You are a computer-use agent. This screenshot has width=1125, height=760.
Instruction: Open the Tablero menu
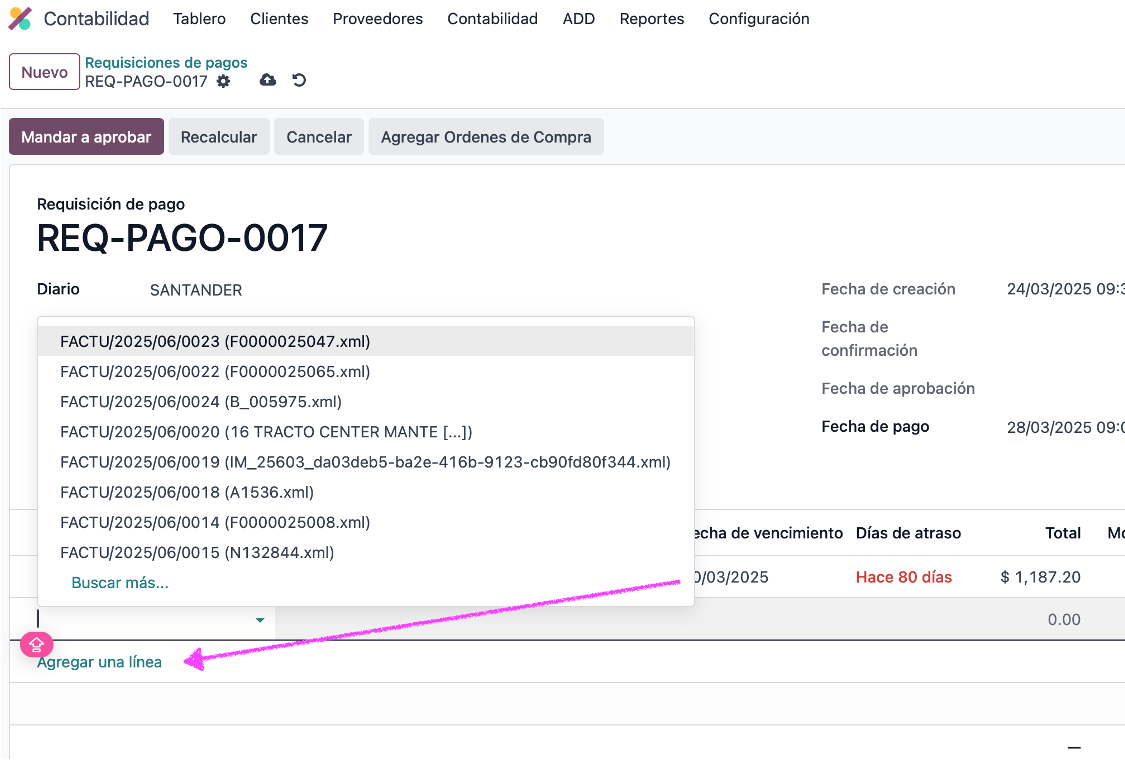pyautogui.click(x=199, y=19)
